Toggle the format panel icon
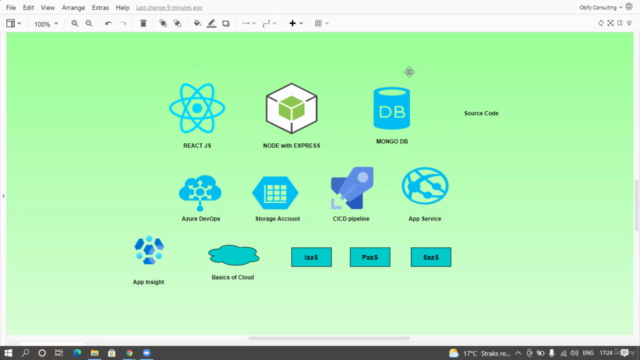 [620, 23]
